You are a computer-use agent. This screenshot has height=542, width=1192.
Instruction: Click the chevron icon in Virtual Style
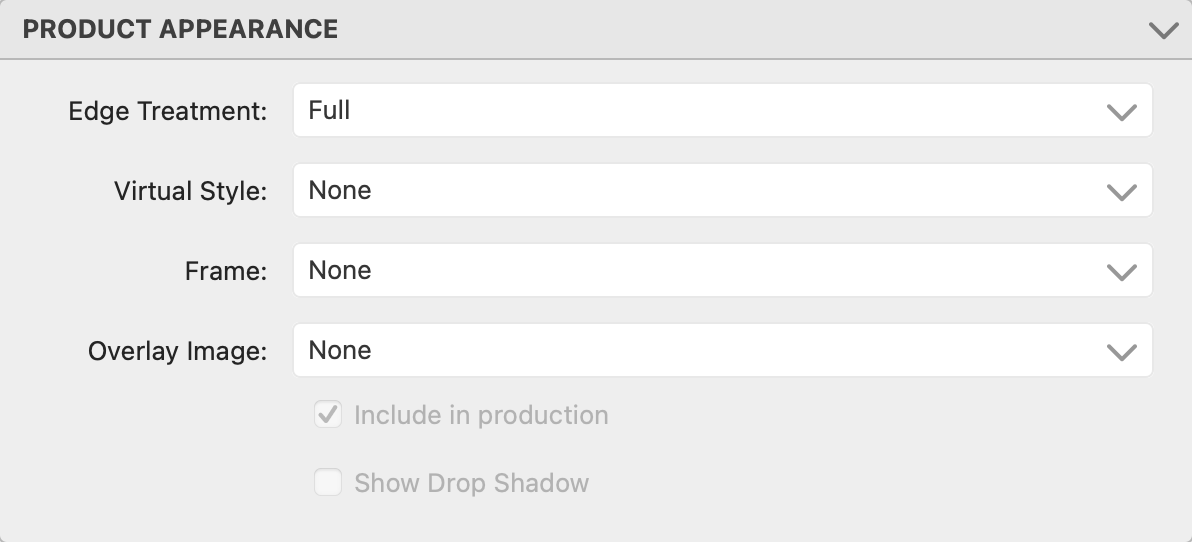click(x=1122, y=192)
